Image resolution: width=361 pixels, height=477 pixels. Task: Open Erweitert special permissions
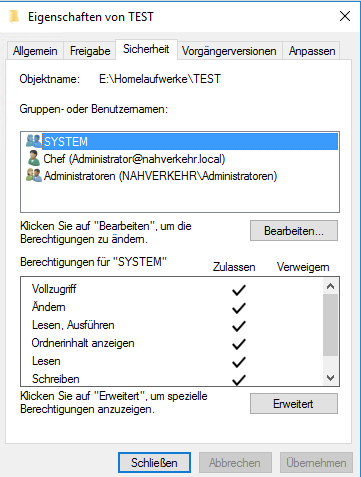click(x=294, y=404)
